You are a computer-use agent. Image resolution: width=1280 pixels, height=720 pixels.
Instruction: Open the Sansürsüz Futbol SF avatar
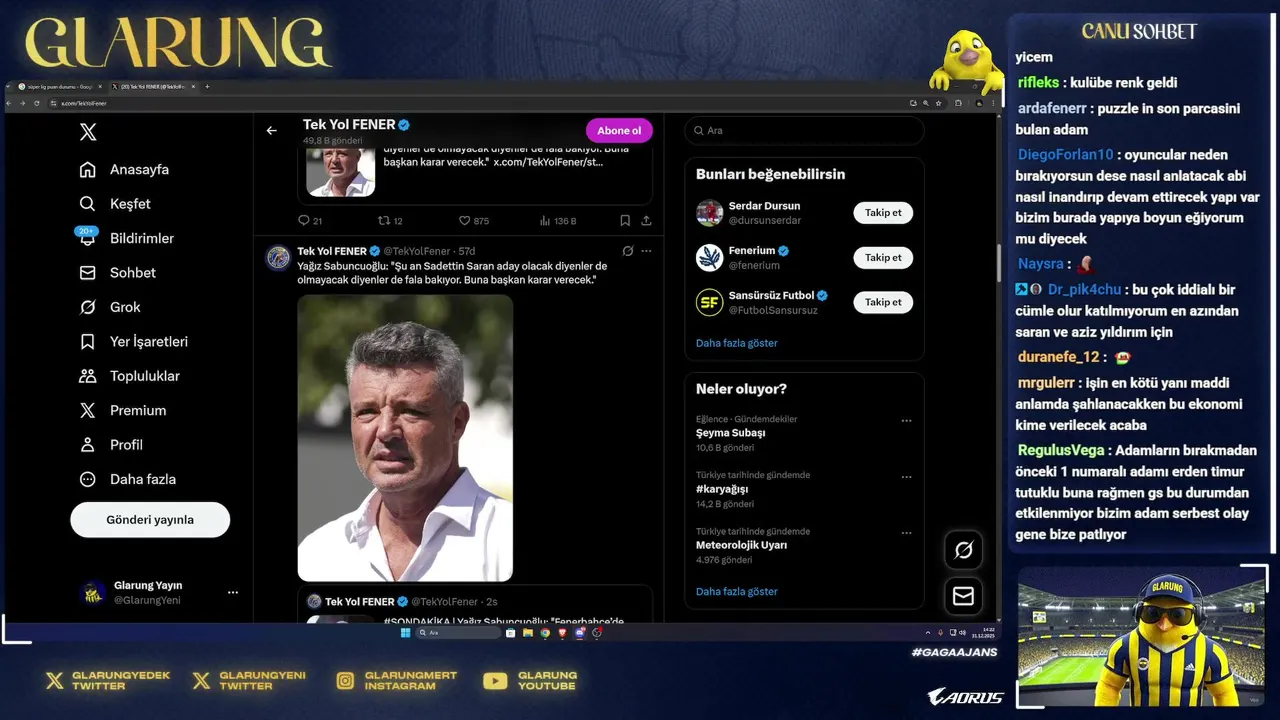[x=710, y=302]
